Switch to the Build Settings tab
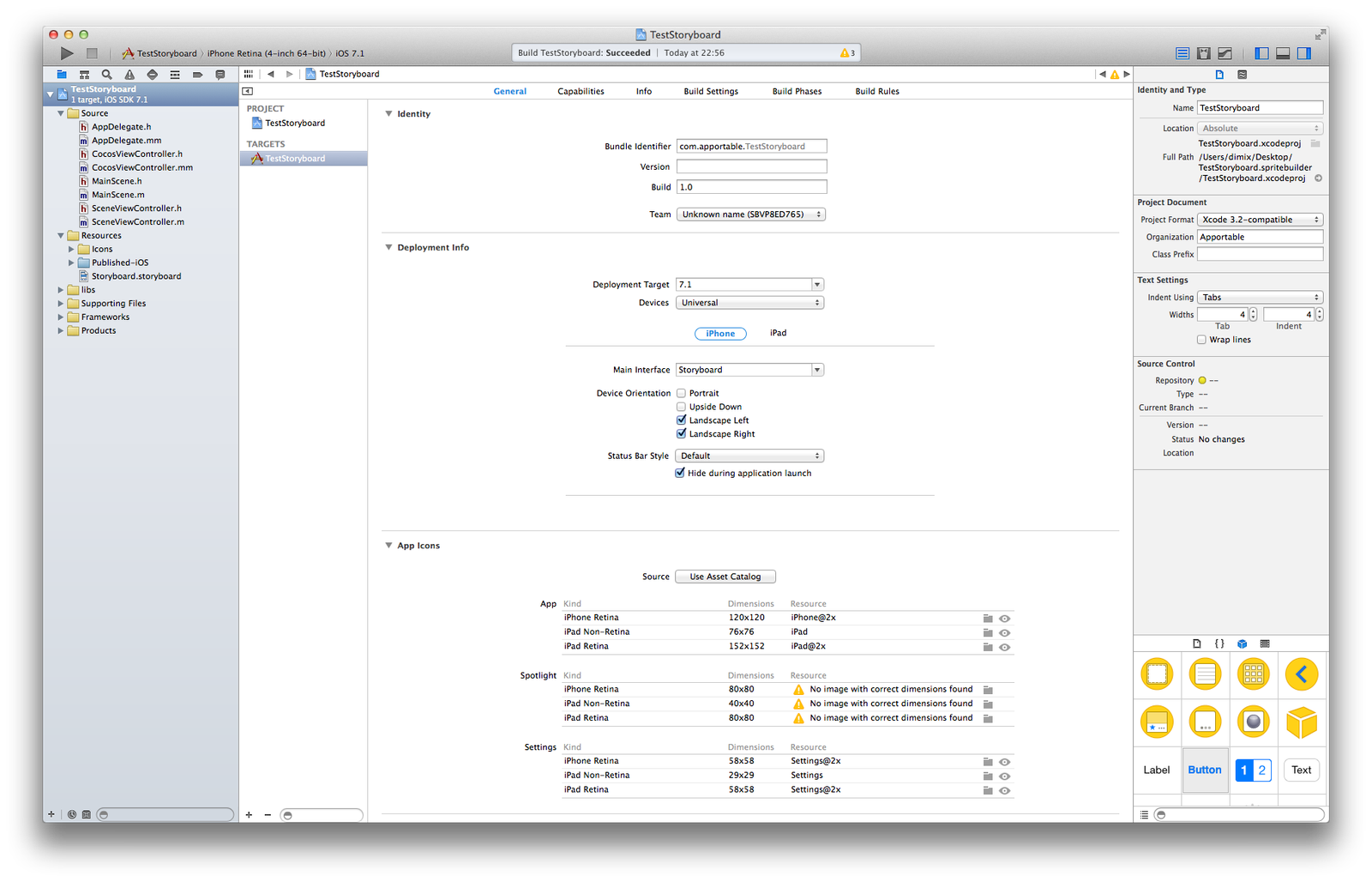1372x882 pixels. coord(711,91)
